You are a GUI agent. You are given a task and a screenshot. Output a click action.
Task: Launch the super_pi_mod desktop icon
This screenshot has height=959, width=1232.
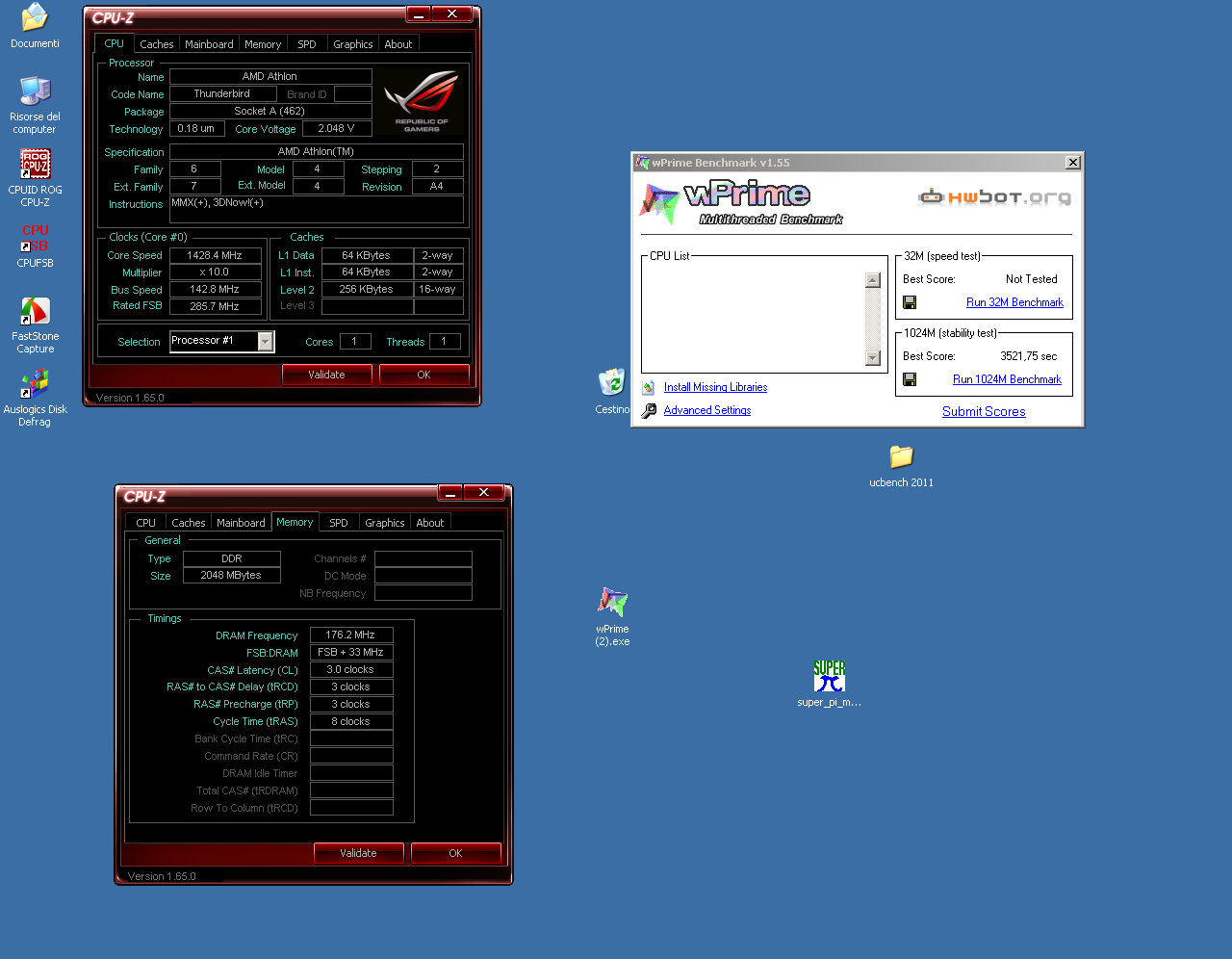point(829,675)
